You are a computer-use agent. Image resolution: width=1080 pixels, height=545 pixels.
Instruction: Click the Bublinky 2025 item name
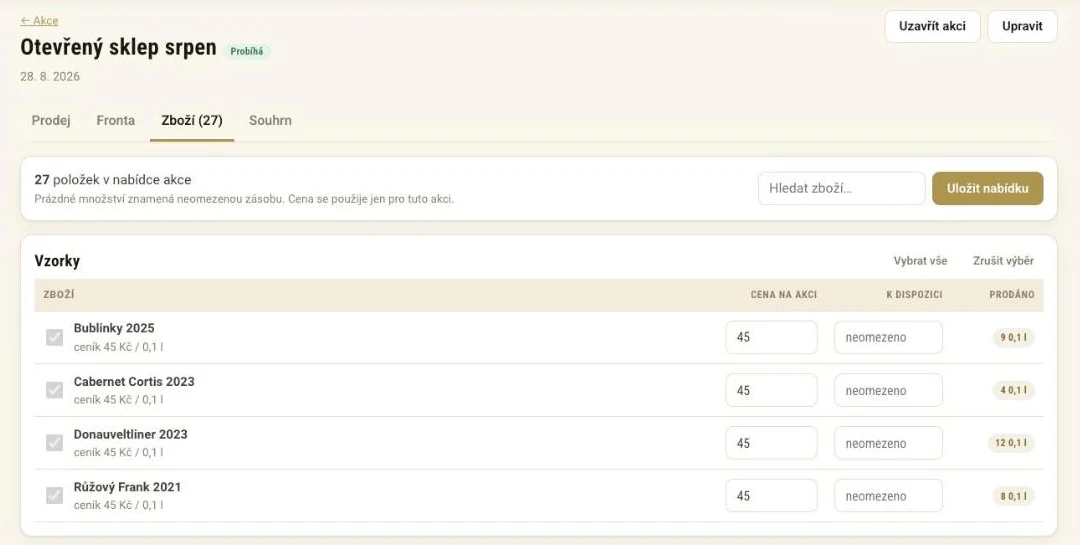coord(114,328)
